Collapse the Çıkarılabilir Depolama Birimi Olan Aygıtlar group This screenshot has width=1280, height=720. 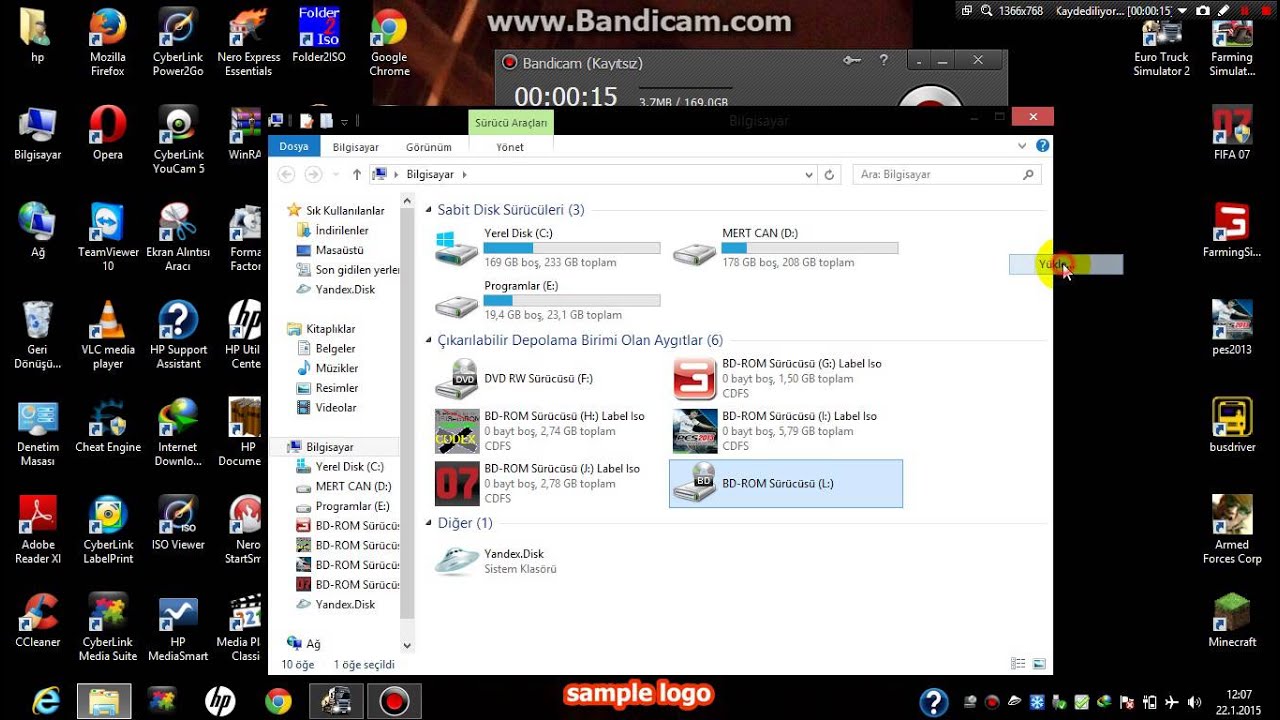[x=429, y=341]
